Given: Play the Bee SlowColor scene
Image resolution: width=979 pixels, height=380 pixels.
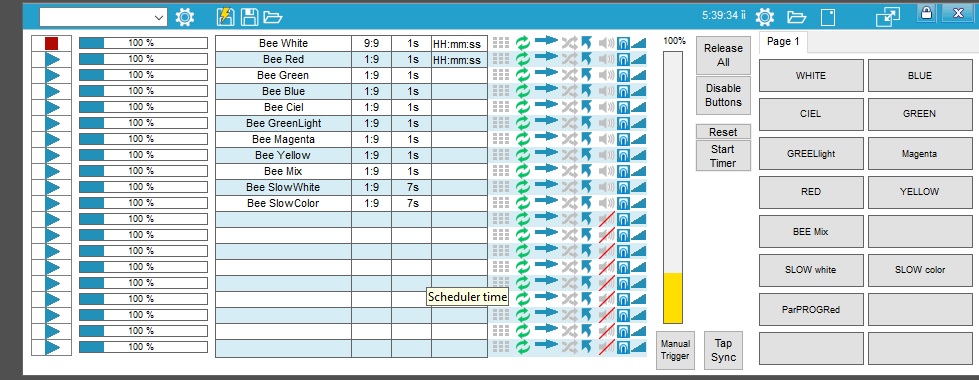Looking at the screenshot, I should [52, 203].
